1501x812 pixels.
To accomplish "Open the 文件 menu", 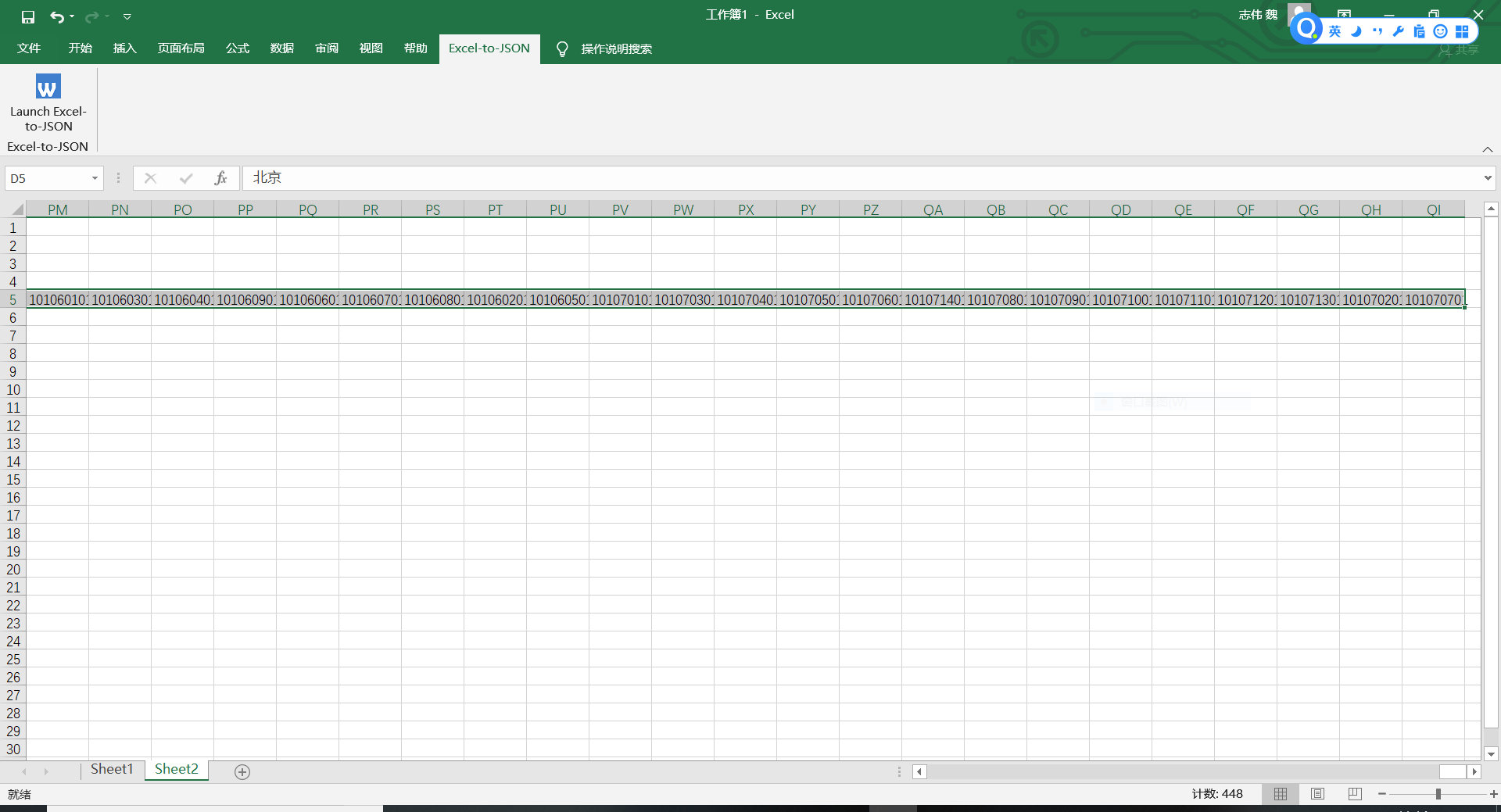I will [29, 48].
